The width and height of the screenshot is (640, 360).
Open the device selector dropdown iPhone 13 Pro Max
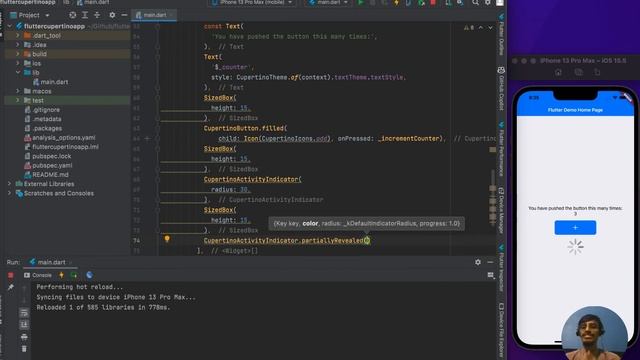pyautogui.click(x=252, y=2)
